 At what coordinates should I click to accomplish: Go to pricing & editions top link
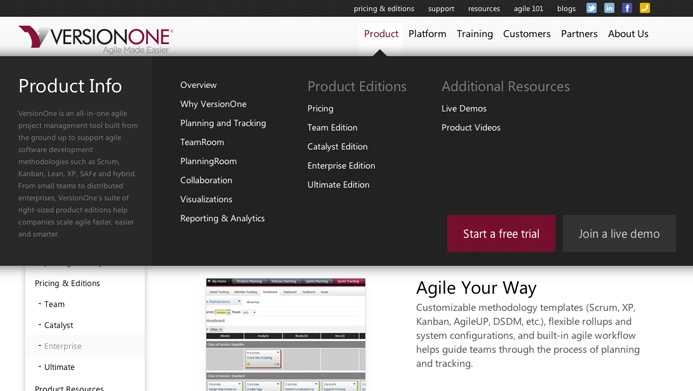[384, 8]
